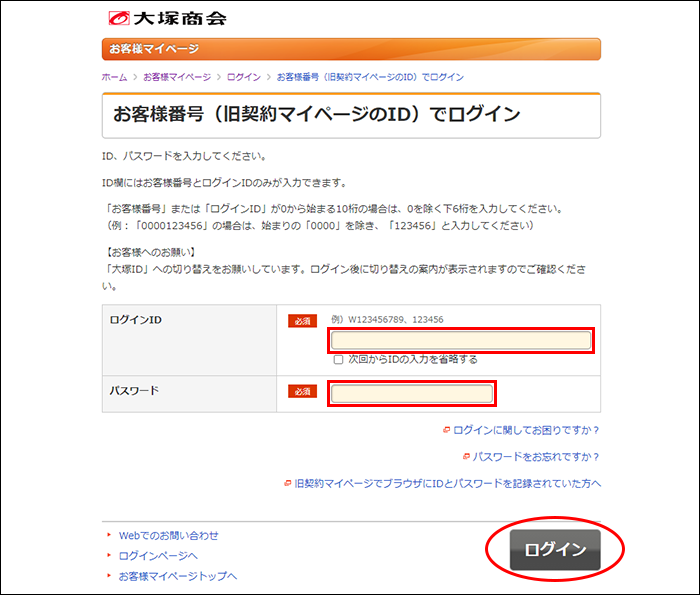
Task: Go to お客様マイページトップへ link
Action: [x=177, y=576]
